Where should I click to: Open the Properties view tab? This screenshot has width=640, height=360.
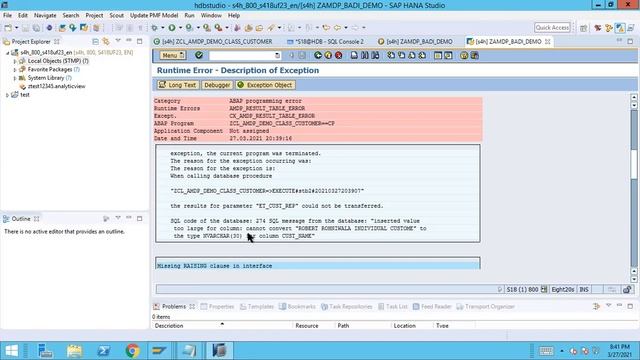coord(218,307)
